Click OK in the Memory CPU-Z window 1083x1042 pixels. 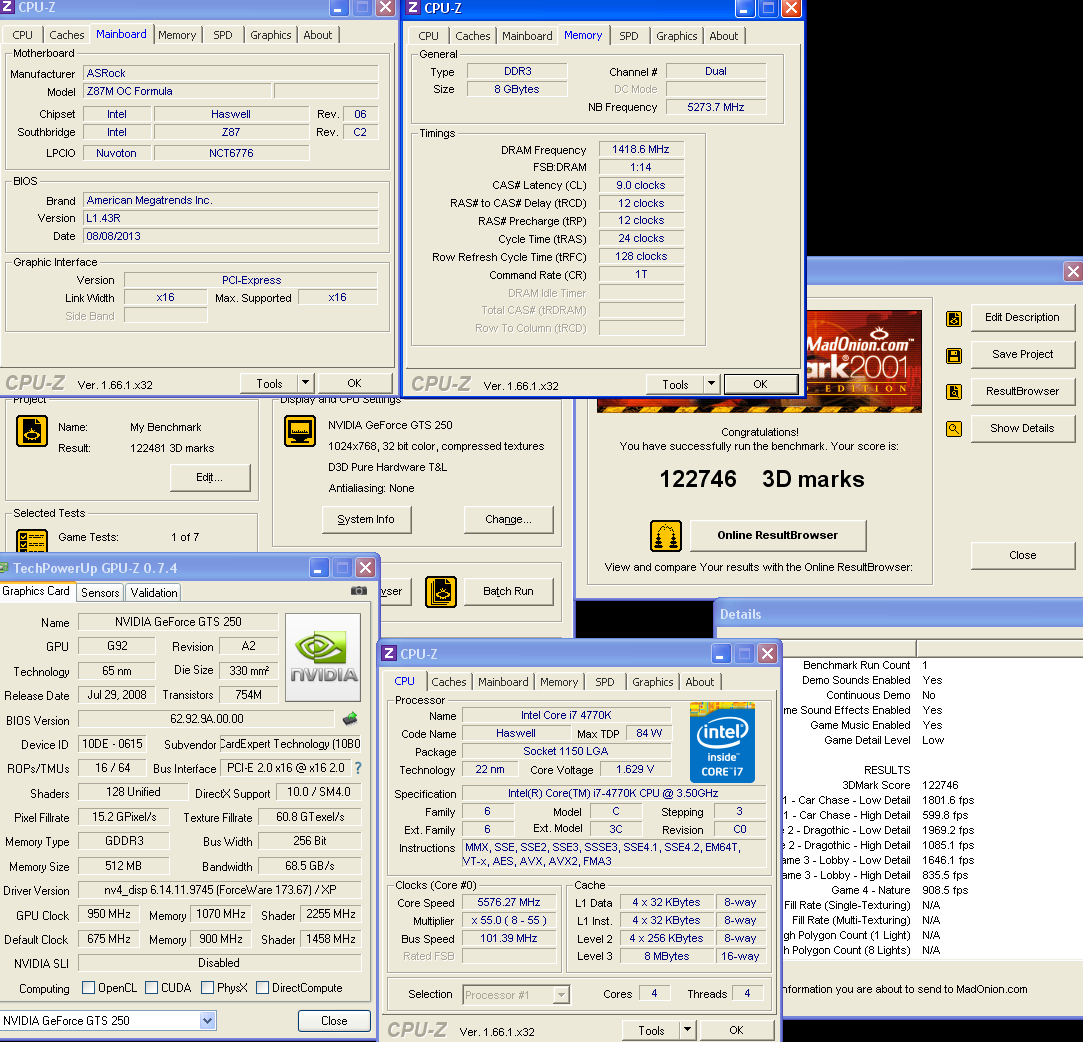pyautogui.click(x=760, y=384)
